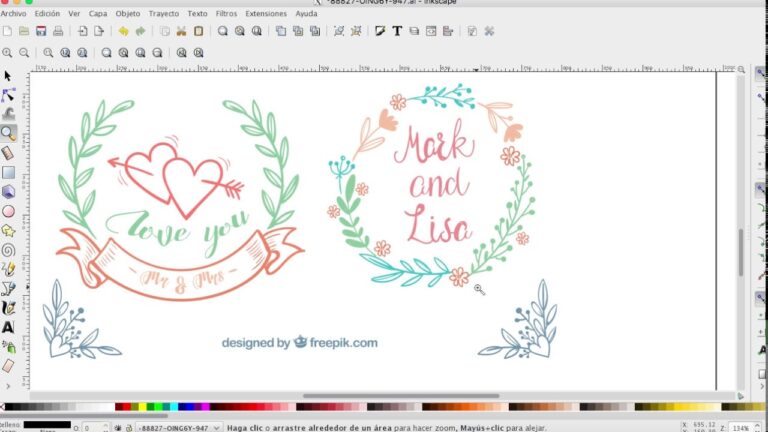This screenshot has width=768, height=432.
Task: Expand more tools chevron in toolbox
Action: point(8,386)
